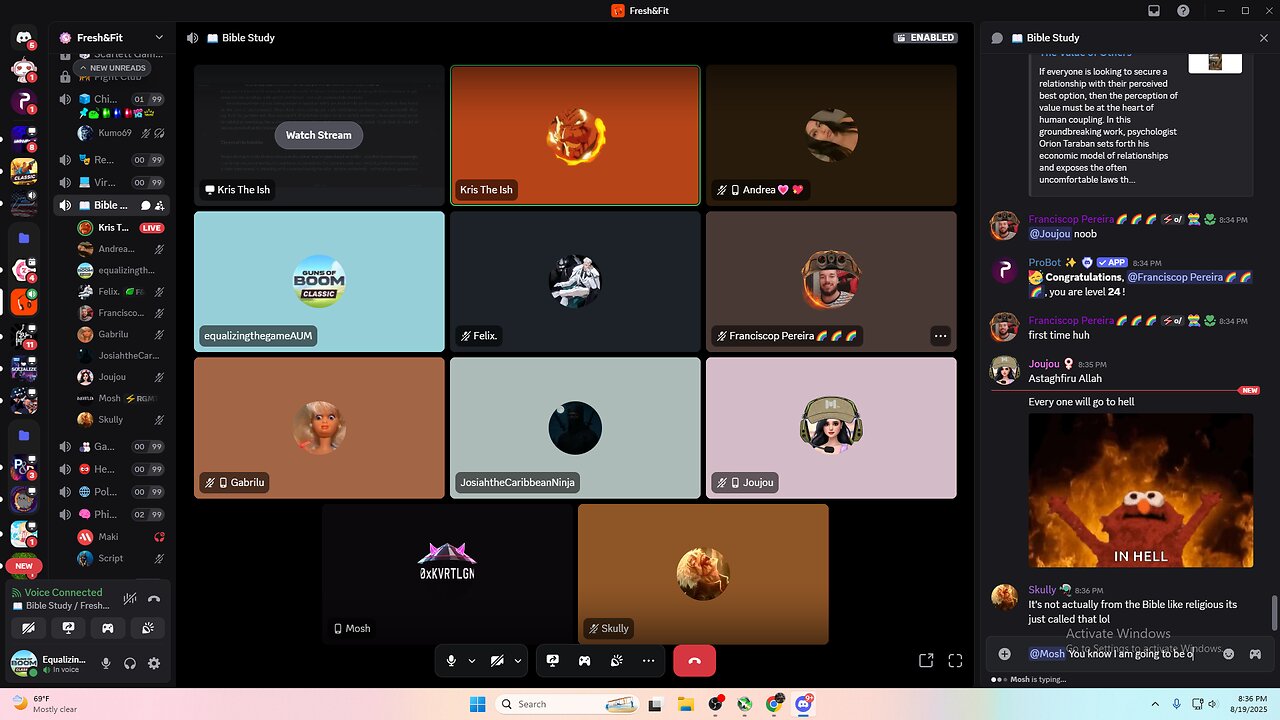Click ProBot's name in chat

click(1045, 263)
